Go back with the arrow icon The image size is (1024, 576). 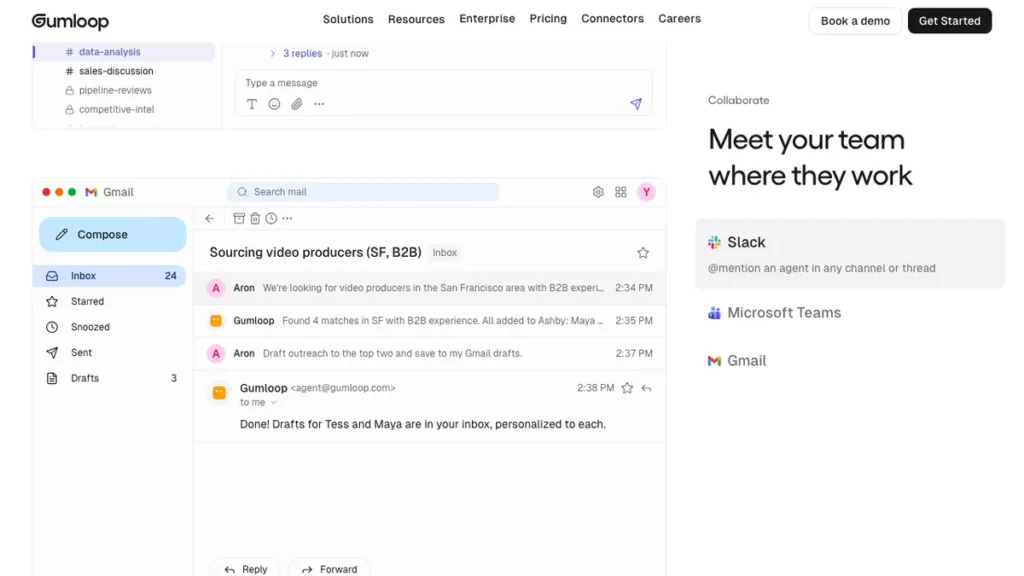coord(210,219)
